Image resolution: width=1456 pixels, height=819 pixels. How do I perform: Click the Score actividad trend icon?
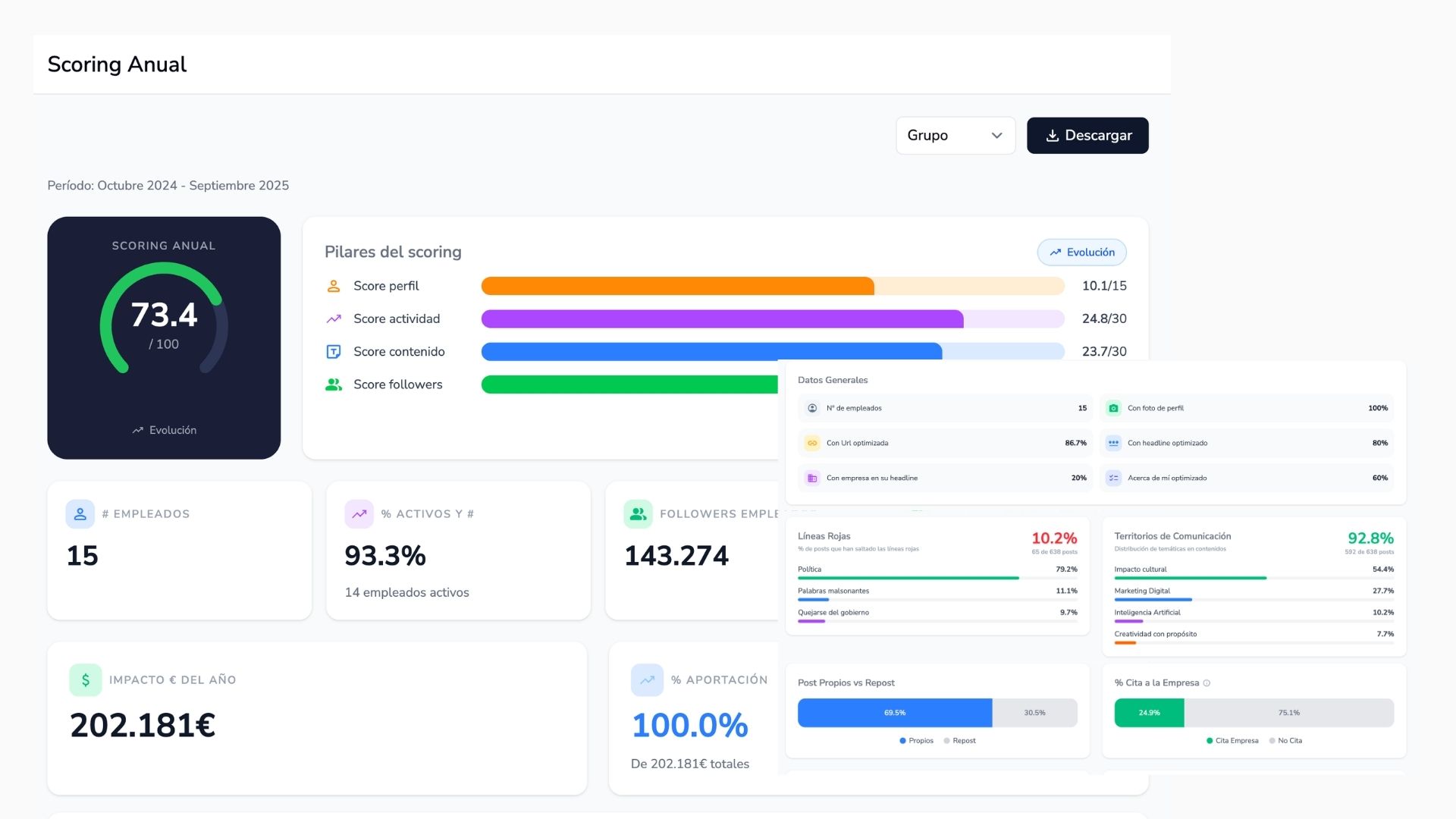333,319
